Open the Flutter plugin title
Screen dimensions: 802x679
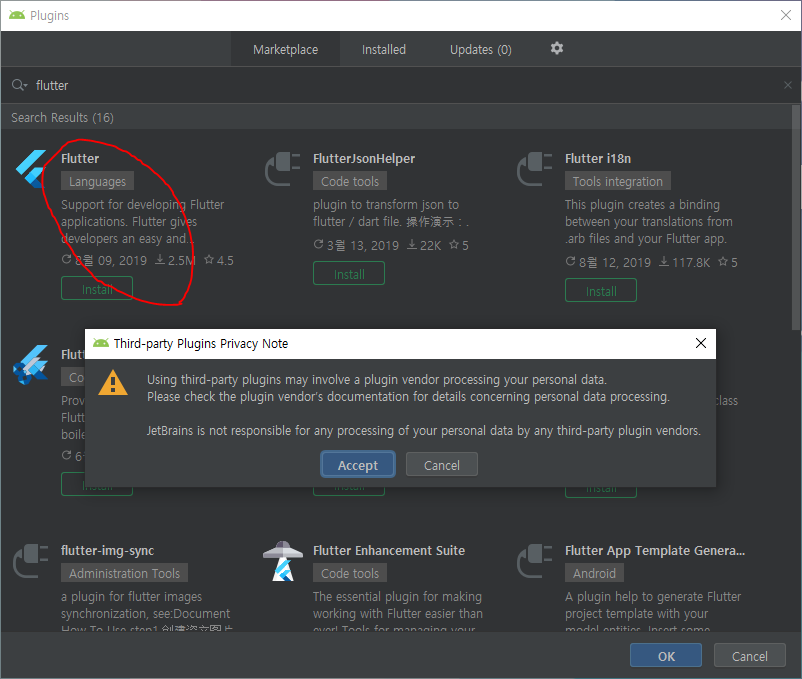[80, 159]
